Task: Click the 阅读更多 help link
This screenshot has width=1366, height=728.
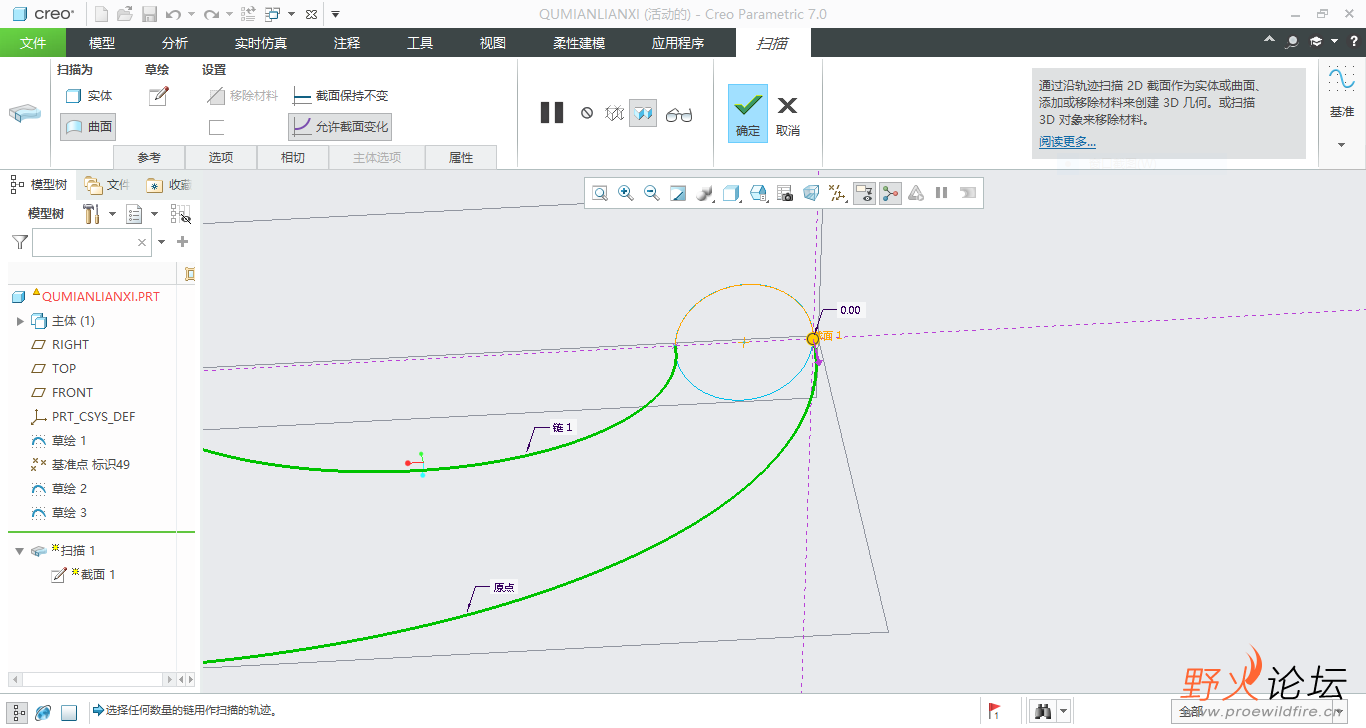Action: point(1067,142)
